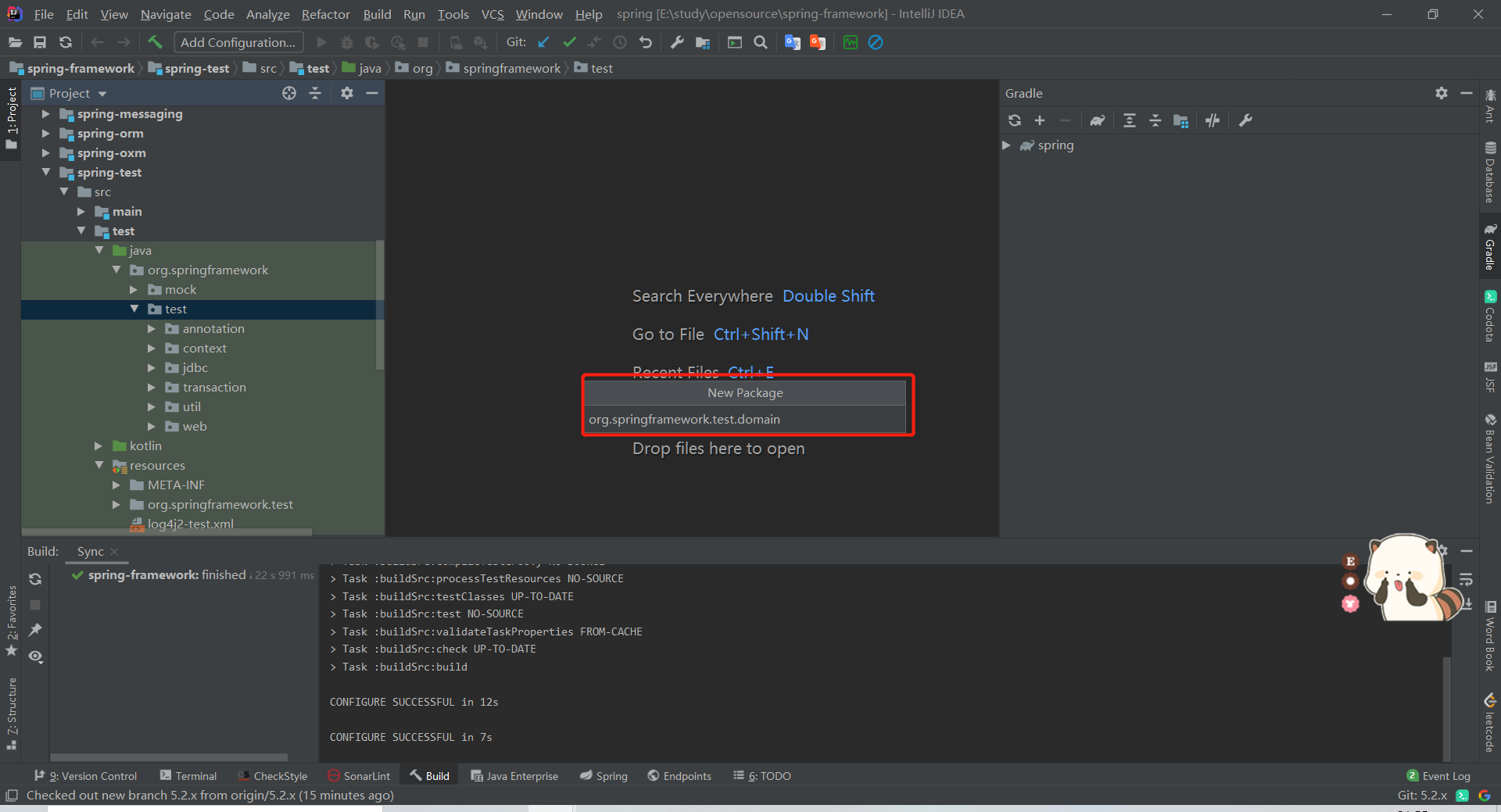The height and width of the screenshot is (812, 1501).
Task: Open the Navigate menu
Action: tap(166, 14)
